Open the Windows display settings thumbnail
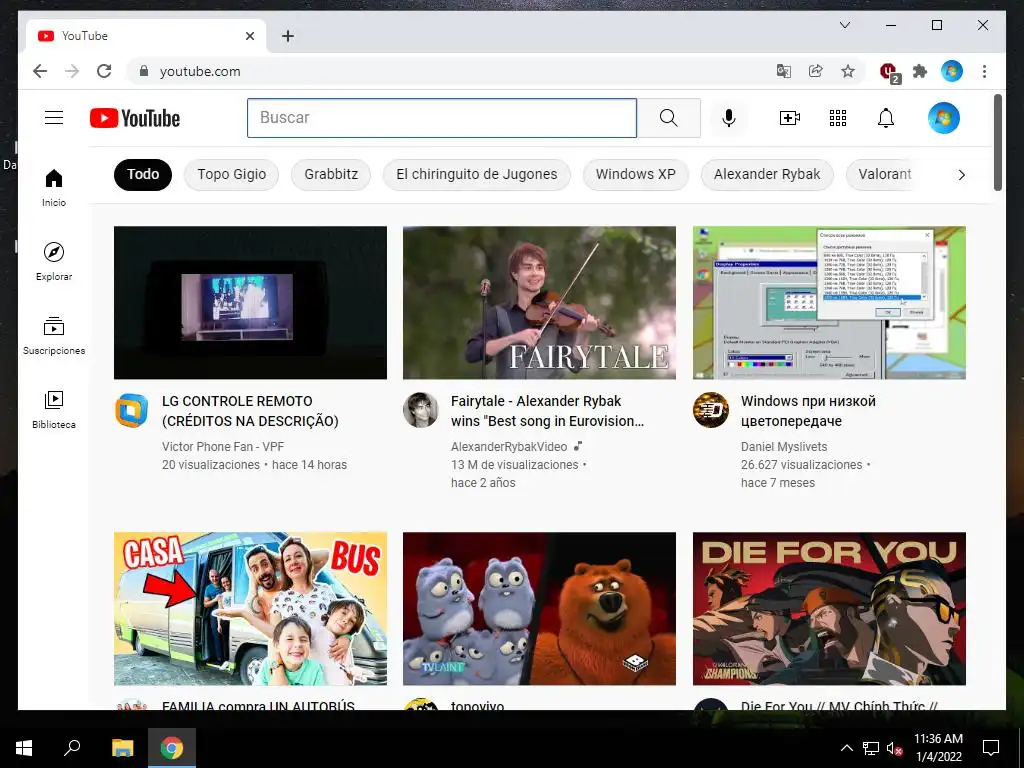 (x=829, y=302)
